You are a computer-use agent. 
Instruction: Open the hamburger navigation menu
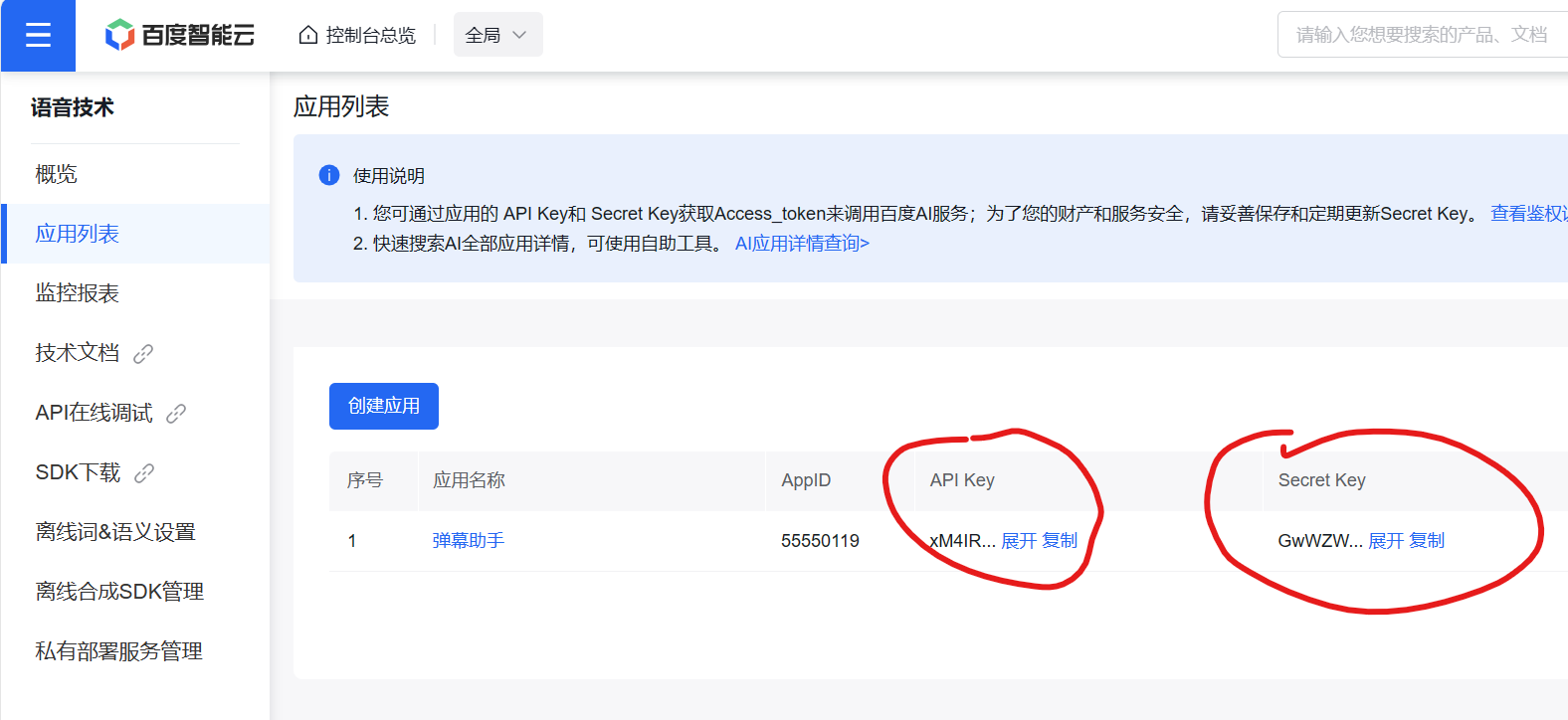[x=38, y=36]
